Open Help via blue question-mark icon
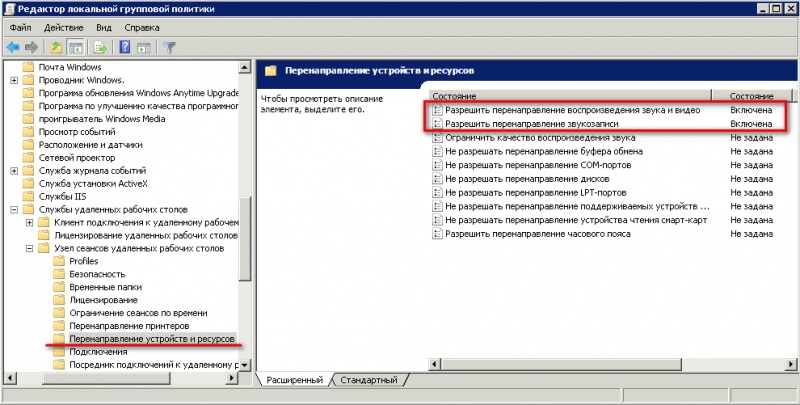800x405 pixels. pos(125,47)
